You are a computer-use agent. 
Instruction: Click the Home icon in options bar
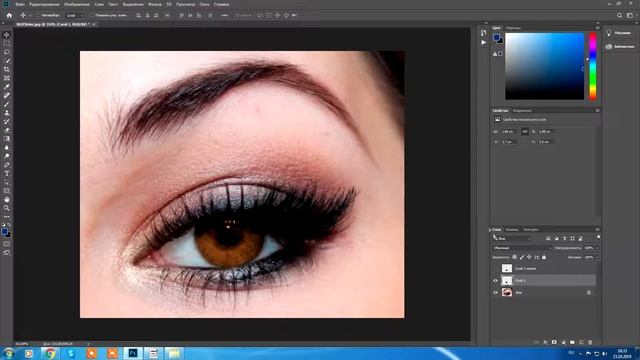tap(9, 15)
